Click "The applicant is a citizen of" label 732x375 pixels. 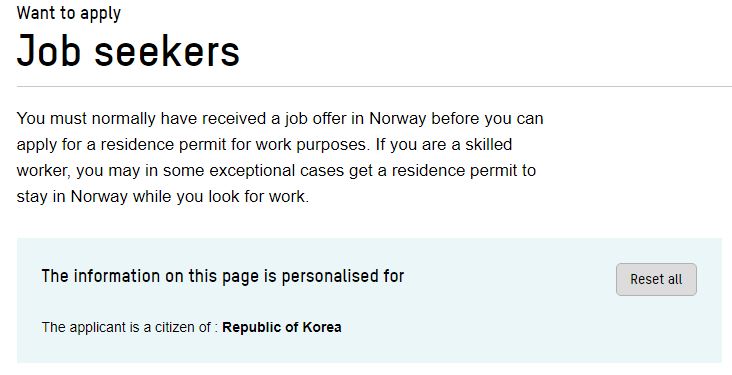(126, 327)
